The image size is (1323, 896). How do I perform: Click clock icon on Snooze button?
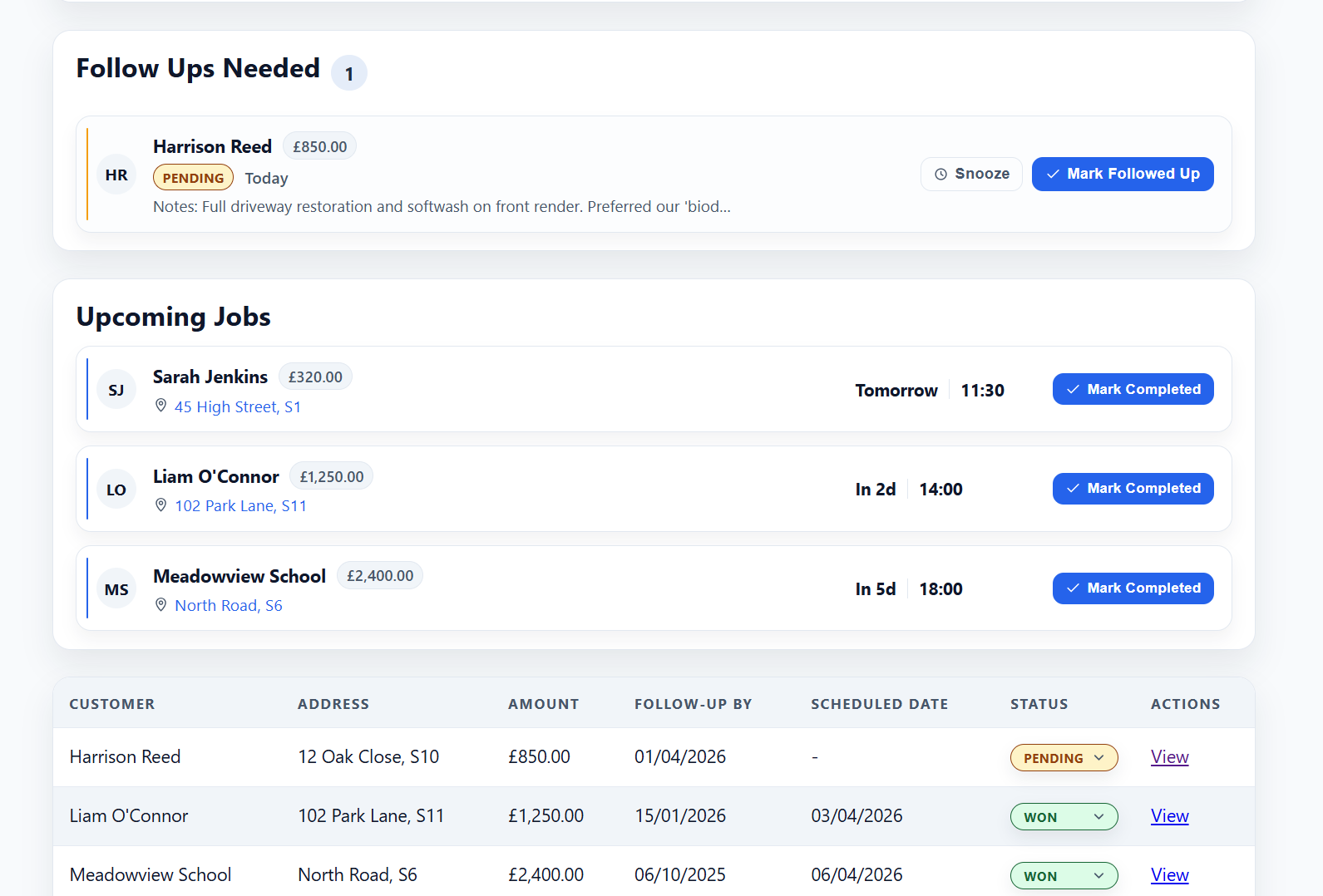tap(941, 175)
